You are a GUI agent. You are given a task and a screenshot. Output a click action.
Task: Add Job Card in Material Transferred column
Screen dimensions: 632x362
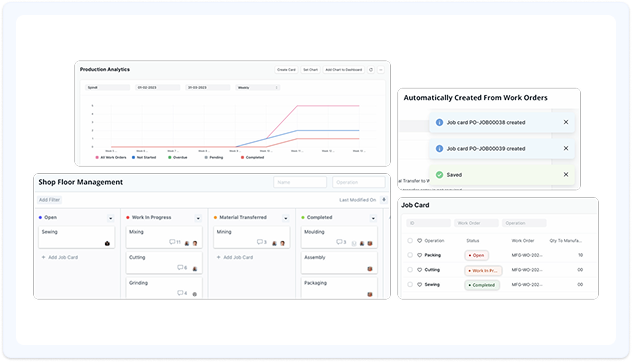click(x=235, y=257)
